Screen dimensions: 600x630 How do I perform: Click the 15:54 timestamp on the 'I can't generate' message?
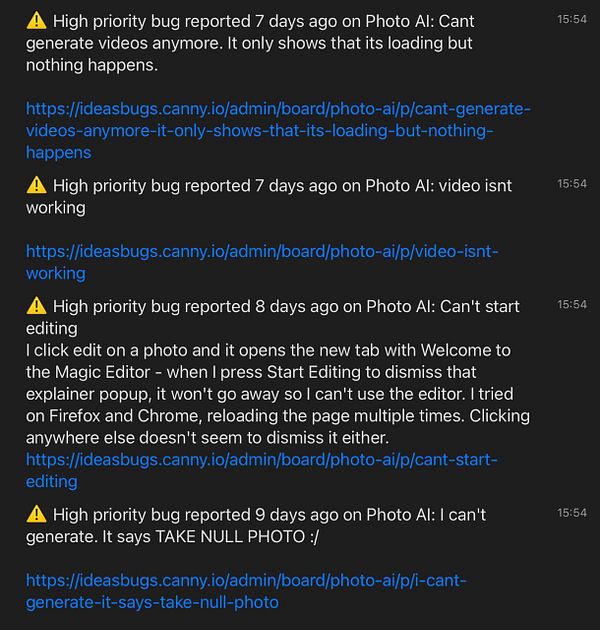(x=571, y=513)
